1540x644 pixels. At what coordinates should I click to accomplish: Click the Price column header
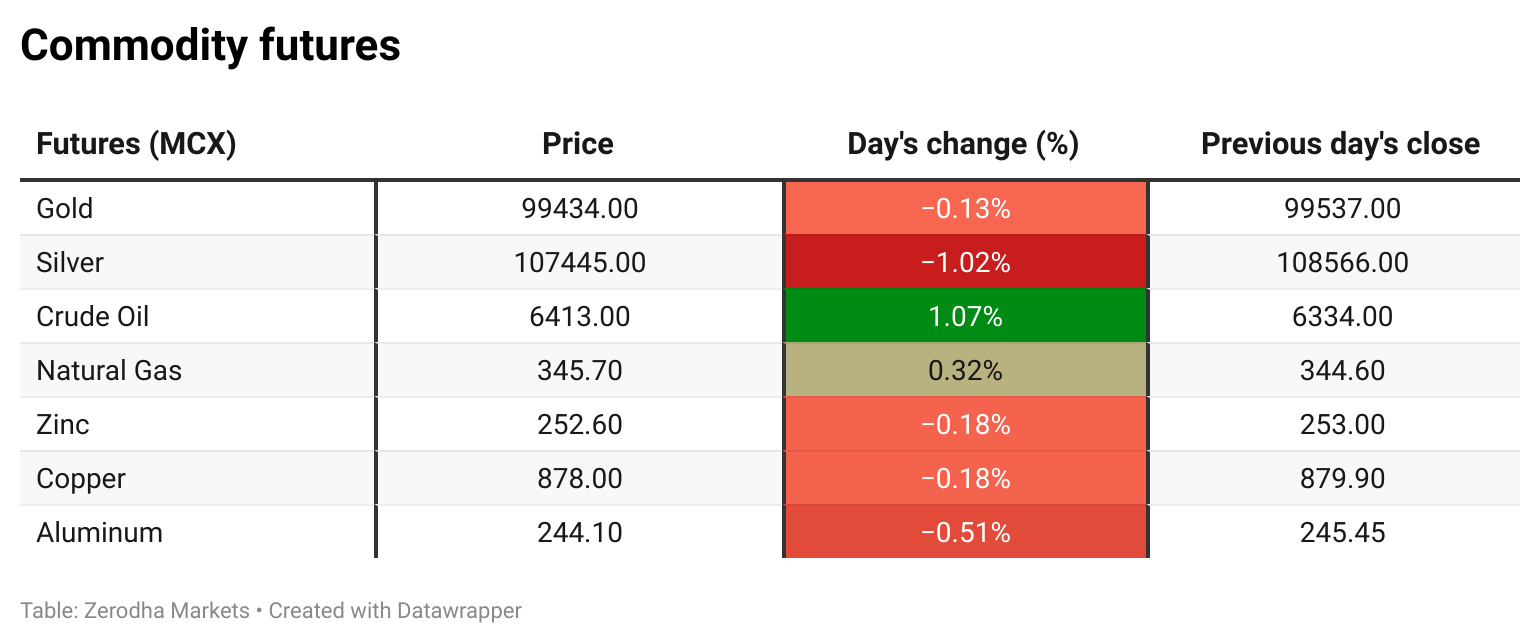coord(578,144)
